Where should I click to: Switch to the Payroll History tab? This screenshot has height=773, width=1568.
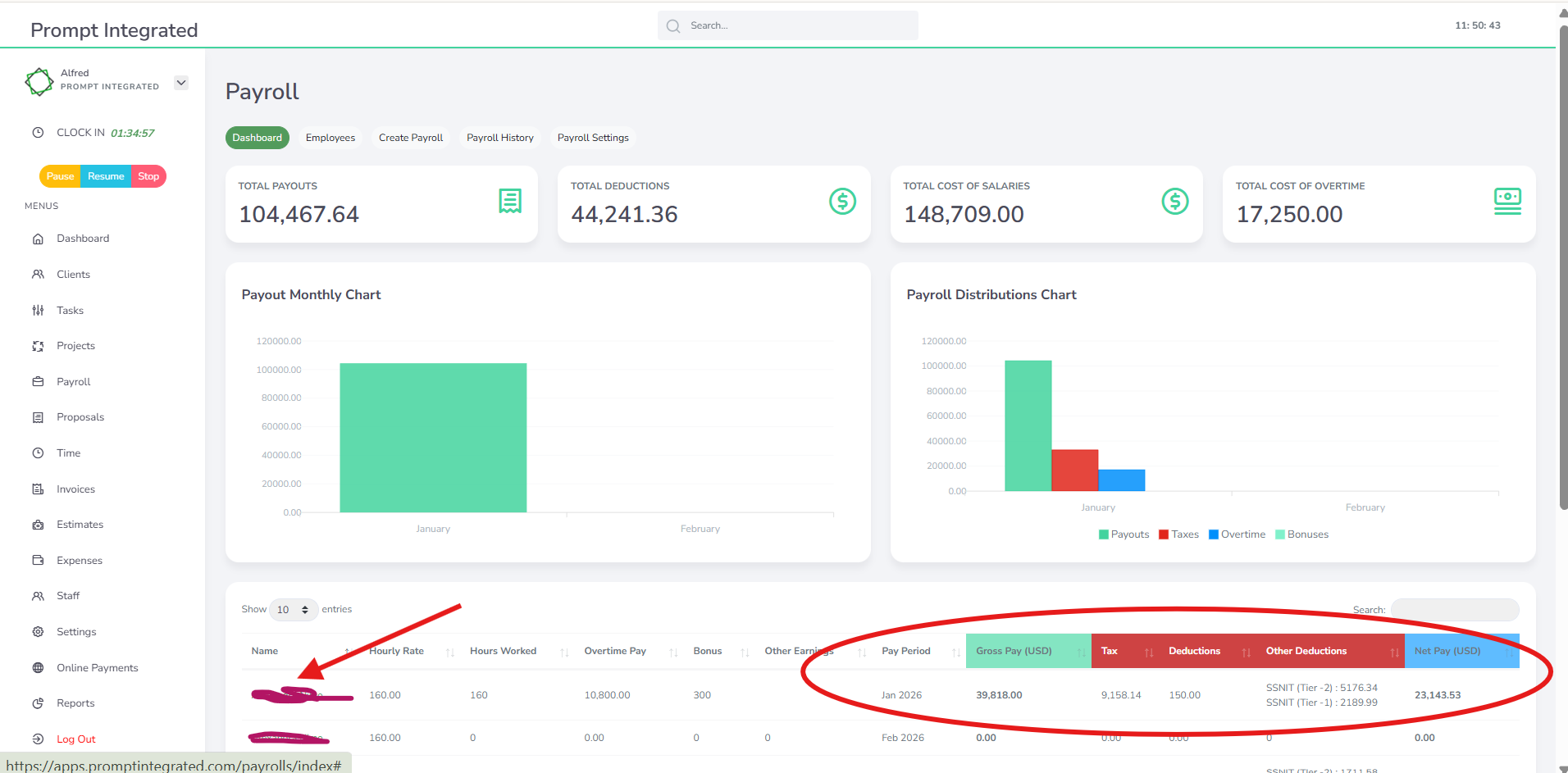point(500,138)
